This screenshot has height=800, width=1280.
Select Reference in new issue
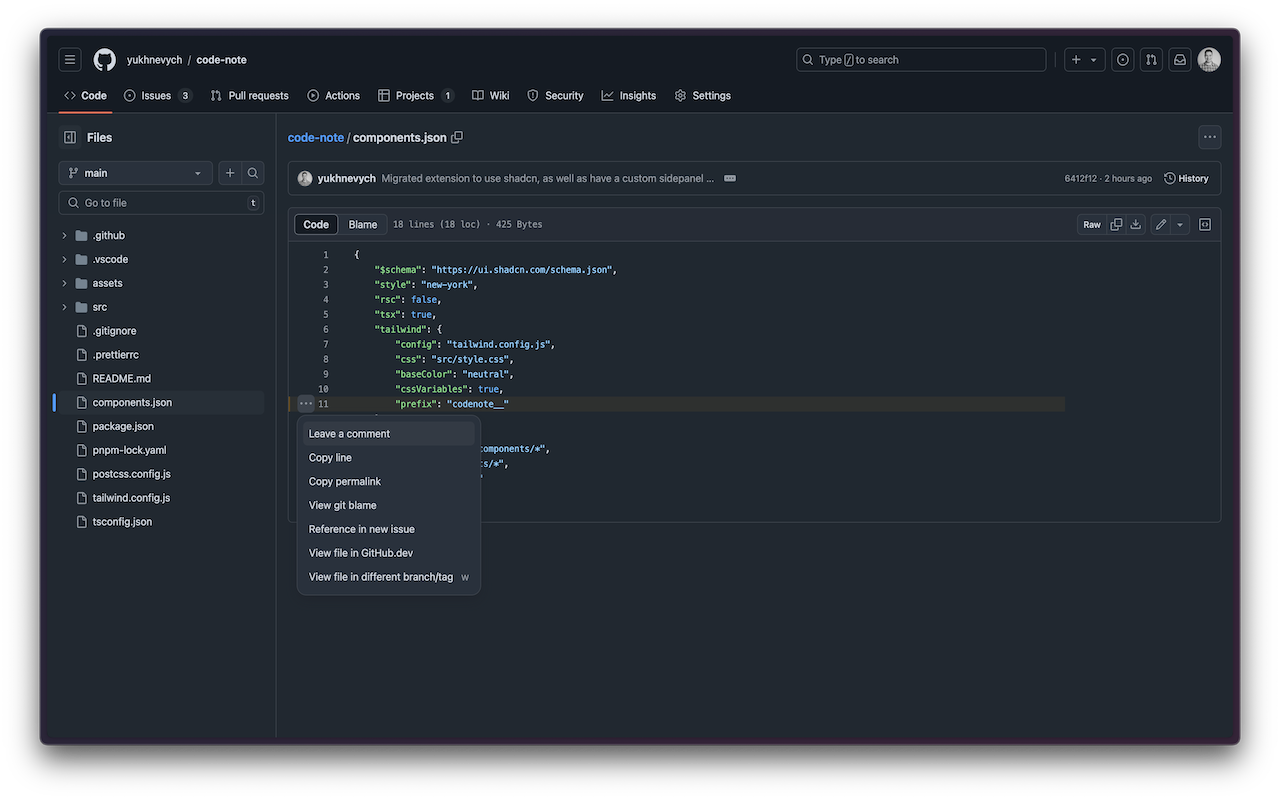(x=389, y=529)
